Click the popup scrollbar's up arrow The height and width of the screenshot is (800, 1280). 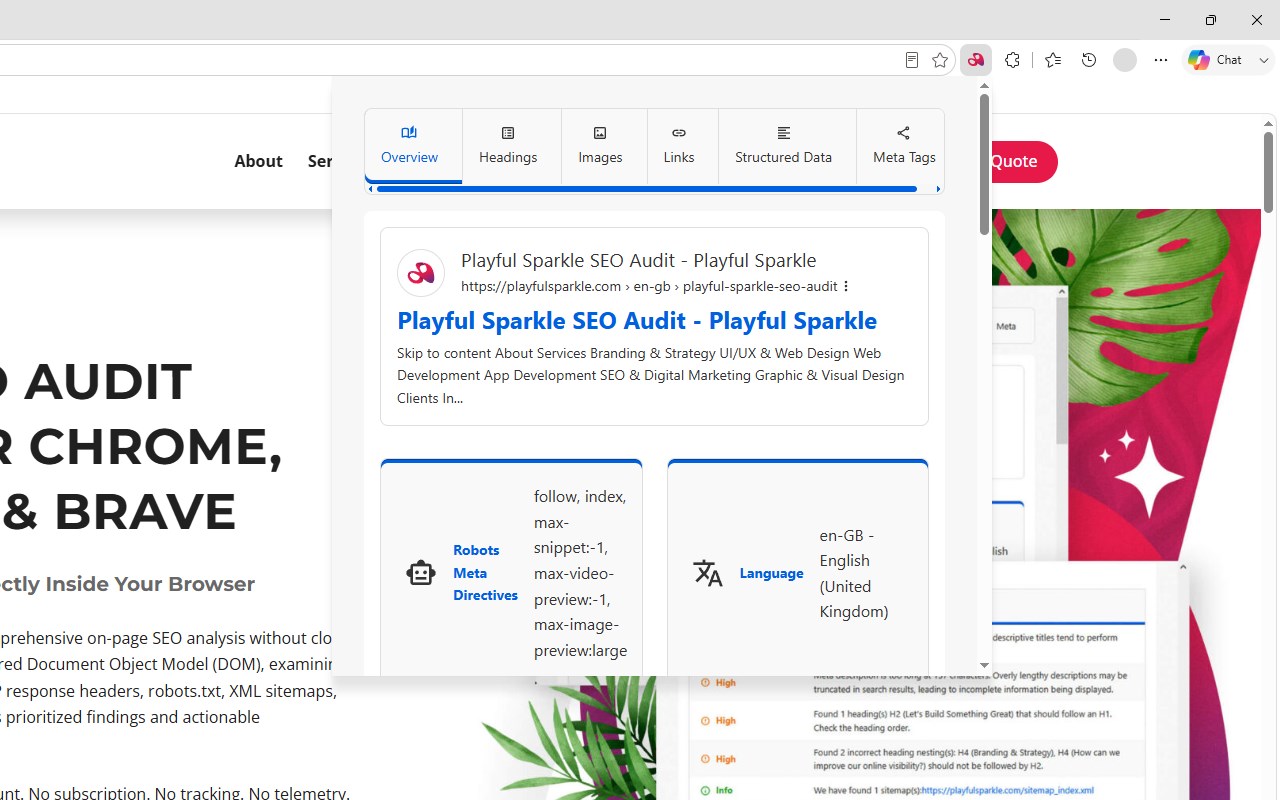pyautogui.click(x=984, y=86)
